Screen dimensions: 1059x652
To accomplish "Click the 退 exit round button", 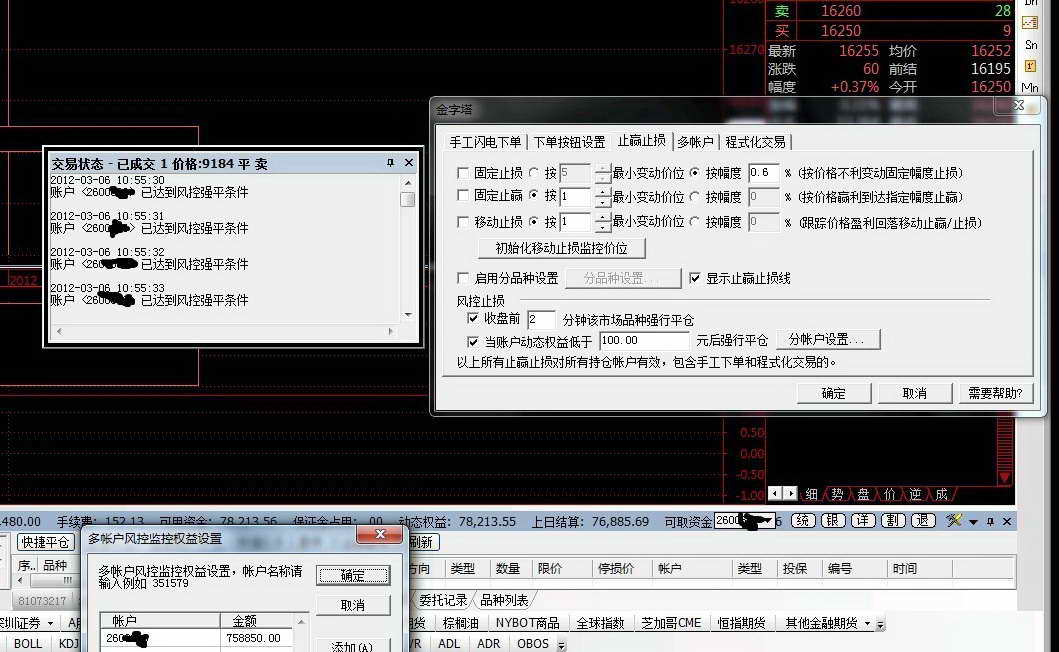I will [x=923, y=521].
